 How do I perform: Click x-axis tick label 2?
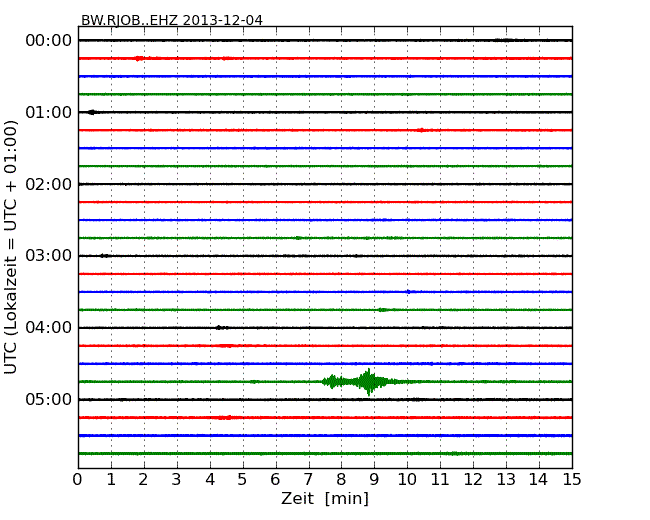[143, 480]
